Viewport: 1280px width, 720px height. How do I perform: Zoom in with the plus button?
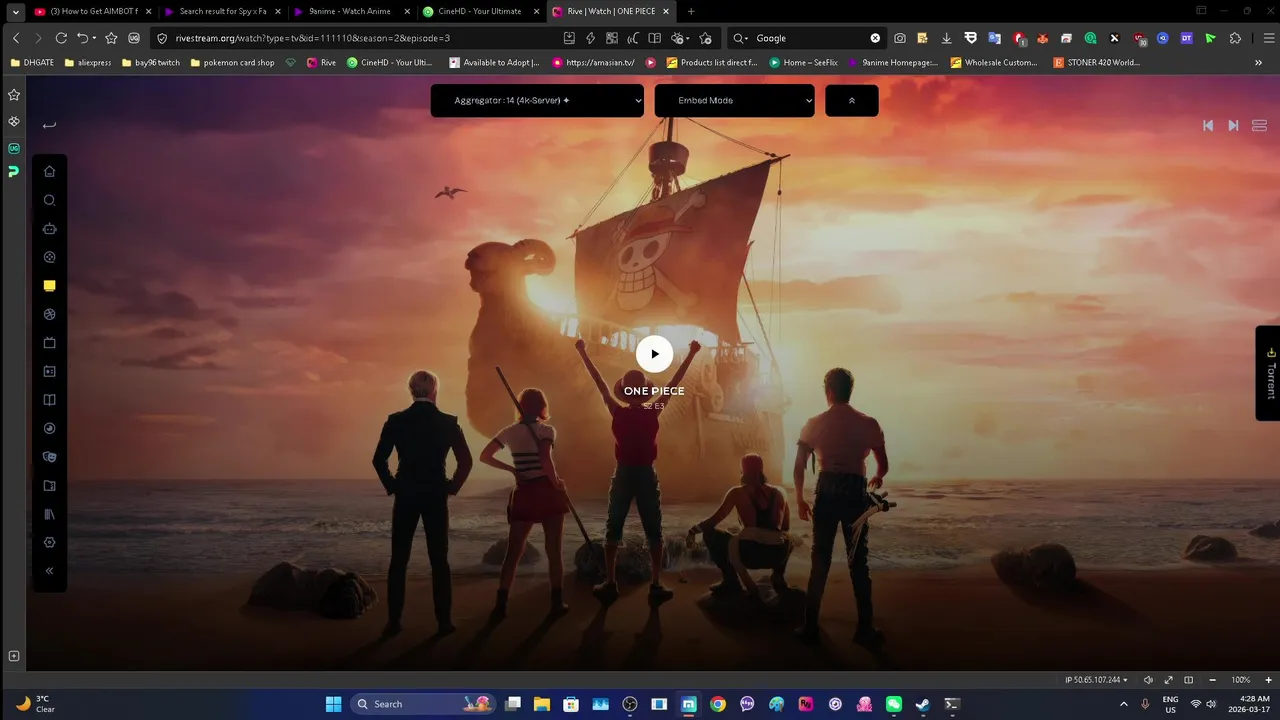(1267, 680)
